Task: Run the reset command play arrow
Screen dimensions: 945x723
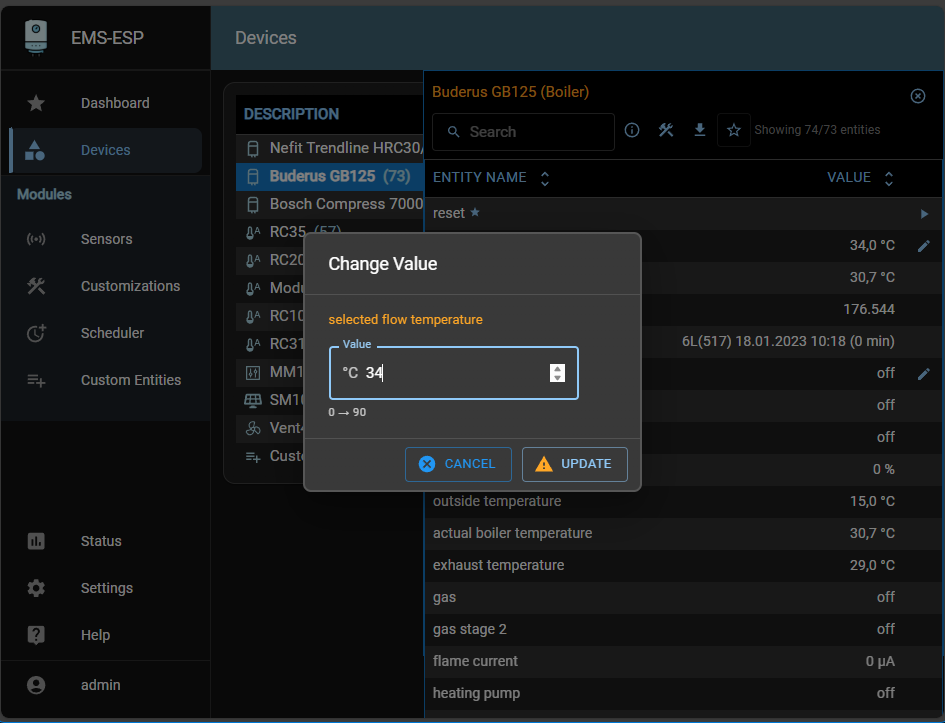Action: pos(924,213)
